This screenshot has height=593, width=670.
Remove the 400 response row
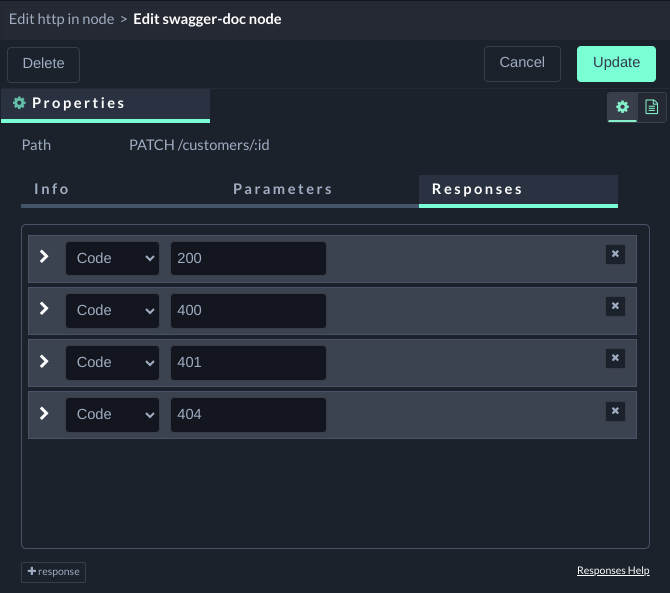615,307
